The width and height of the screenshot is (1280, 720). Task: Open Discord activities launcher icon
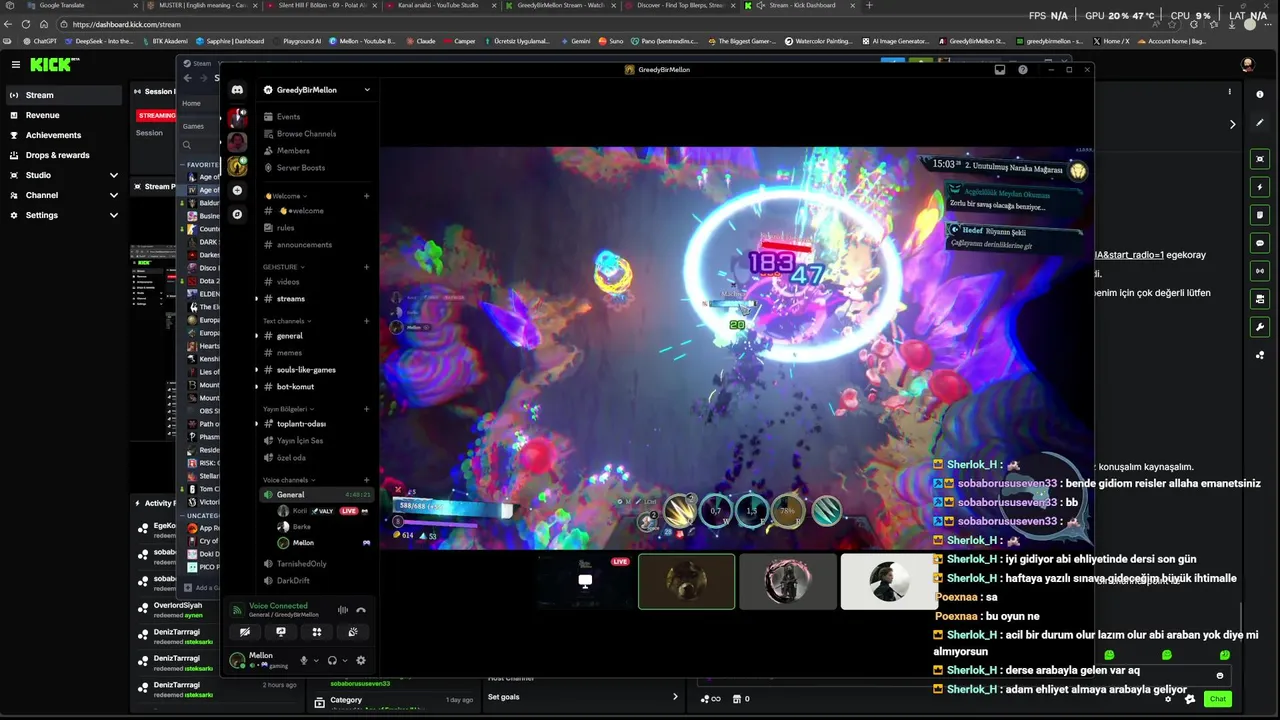(317, 632)
